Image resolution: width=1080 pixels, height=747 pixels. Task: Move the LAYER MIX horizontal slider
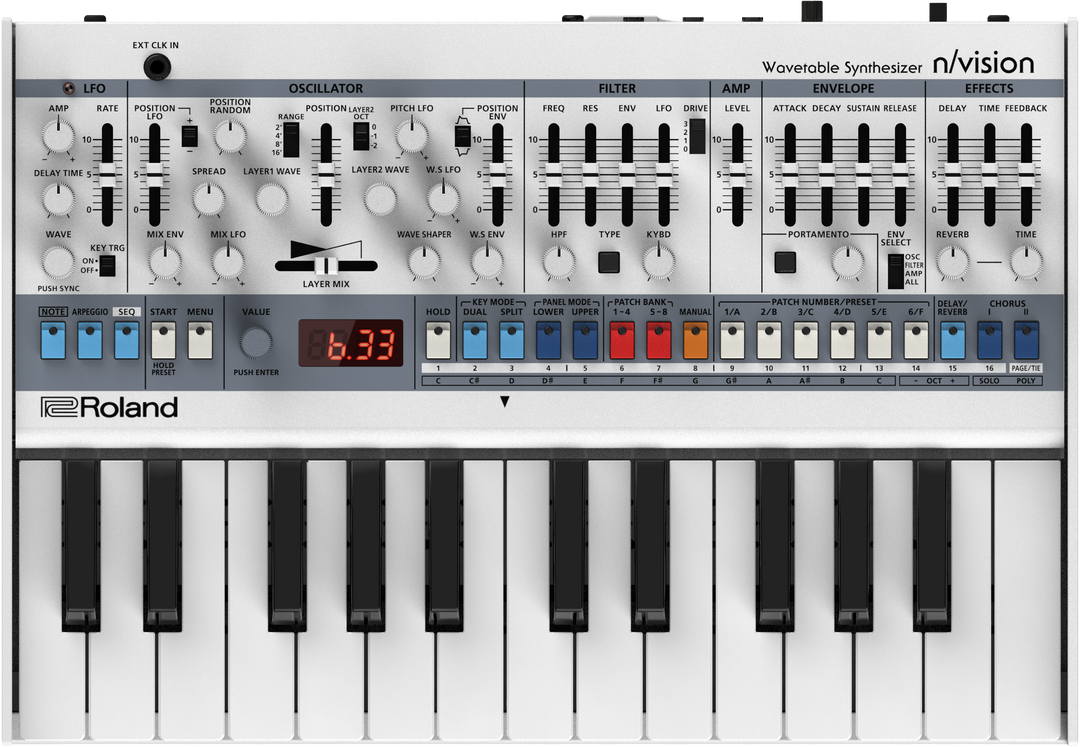point(326,266)
